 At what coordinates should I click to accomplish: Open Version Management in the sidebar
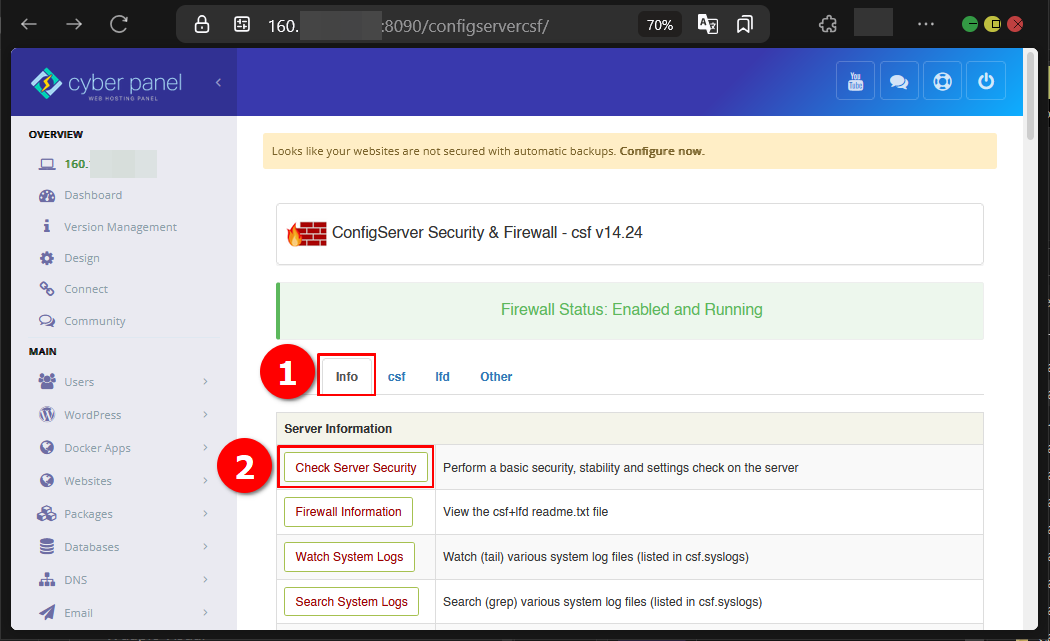(x=121, y=227)
